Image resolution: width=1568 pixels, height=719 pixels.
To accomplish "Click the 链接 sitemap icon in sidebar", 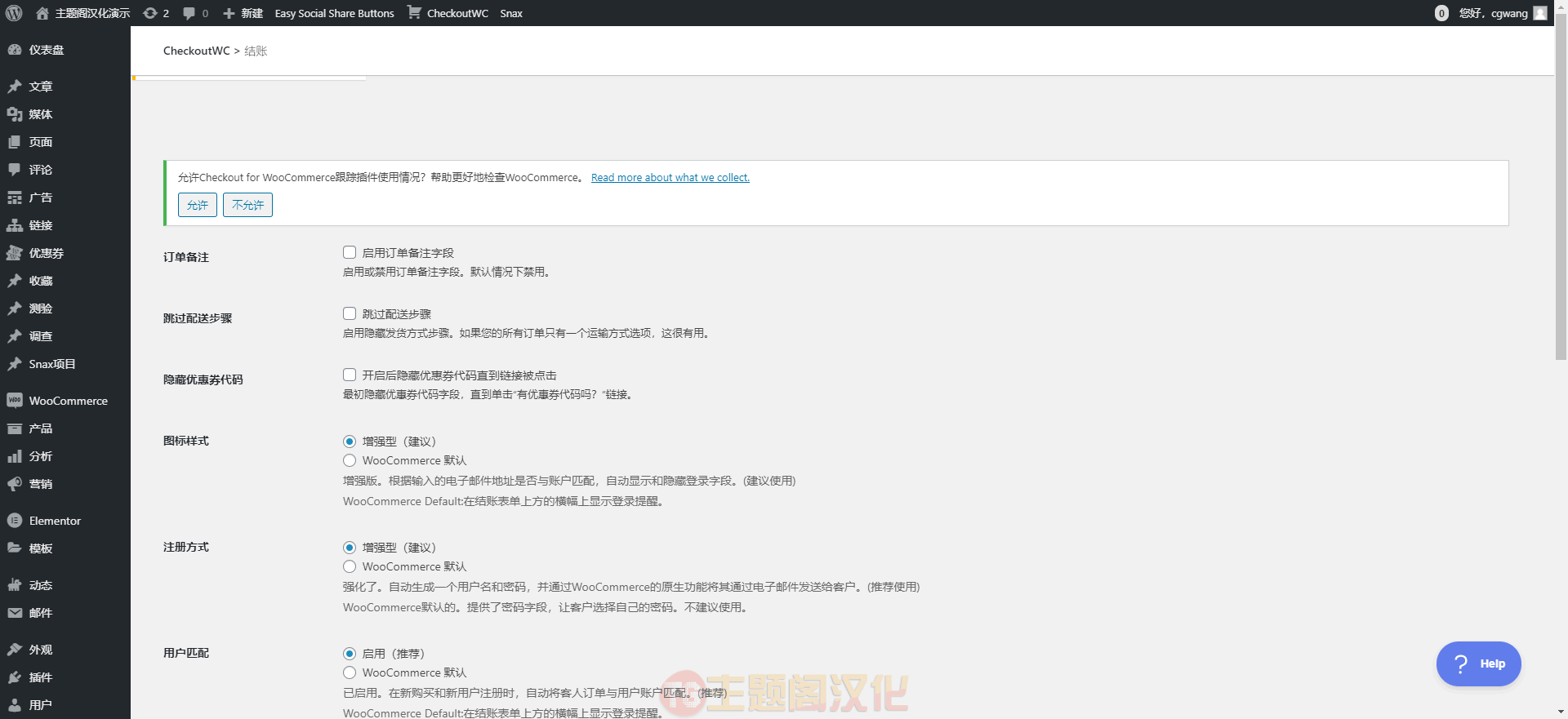I will (x=15, y=225).
